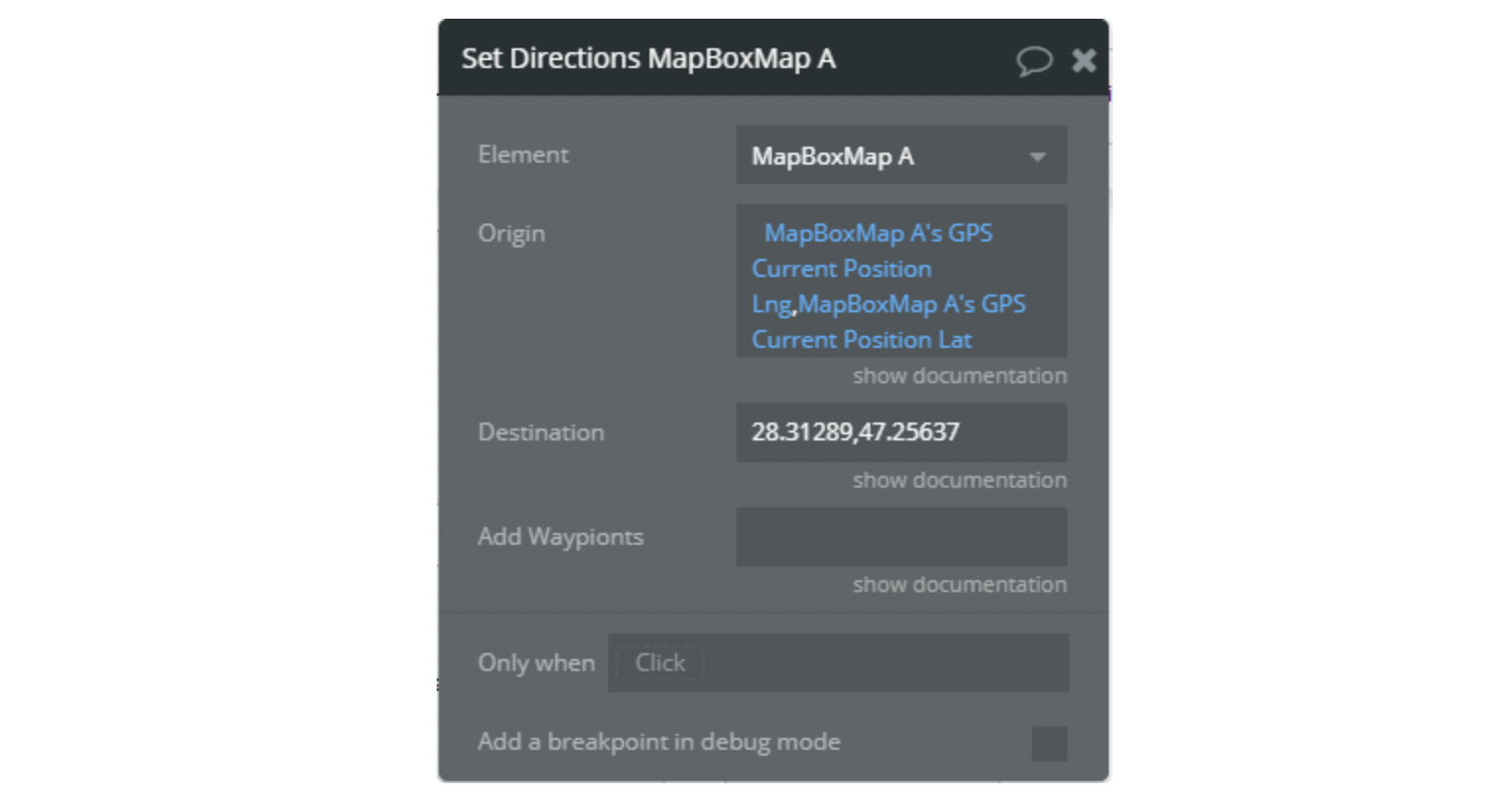Click the Origin field label

tap(511, 233)
